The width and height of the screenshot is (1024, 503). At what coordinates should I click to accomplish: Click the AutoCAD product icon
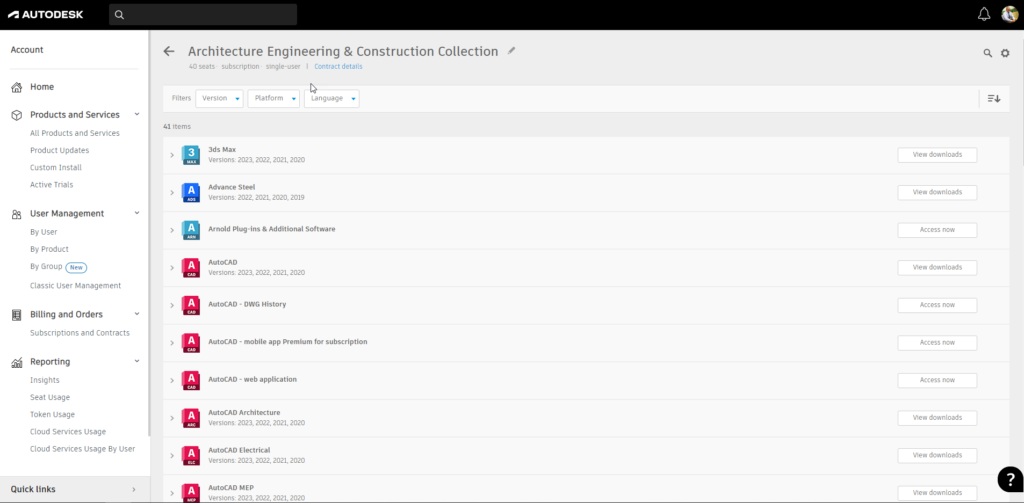pos(191,268)
